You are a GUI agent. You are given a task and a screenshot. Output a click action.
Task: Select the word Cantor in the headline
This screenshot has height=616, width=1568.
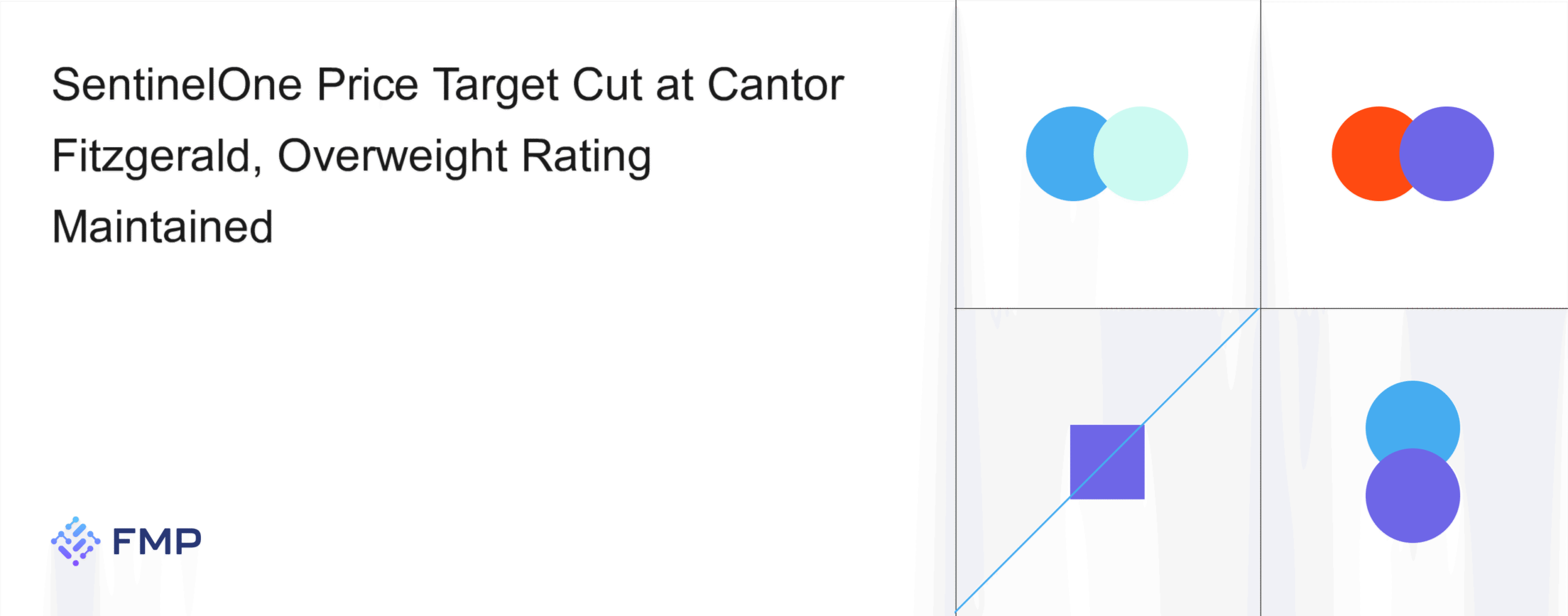[775, 85]
